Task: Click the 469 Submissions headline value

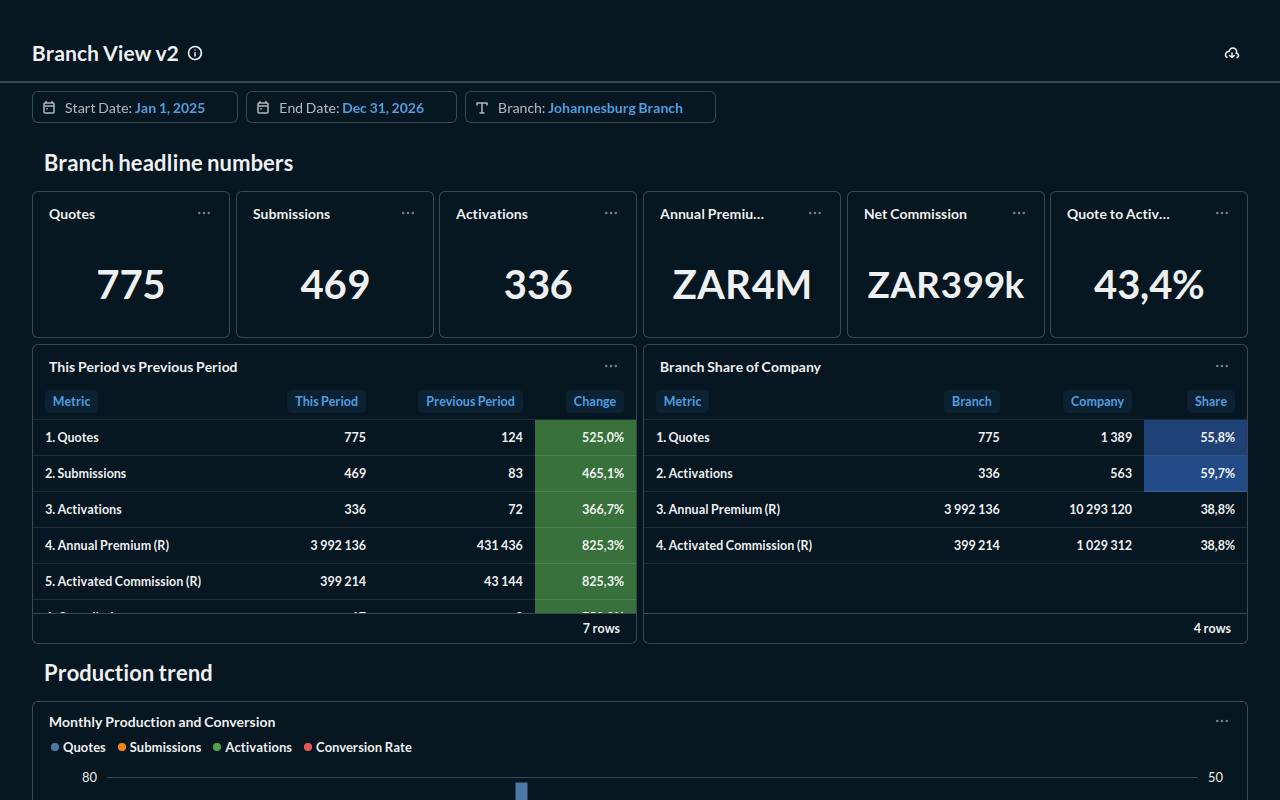Action: coord(335,285)
